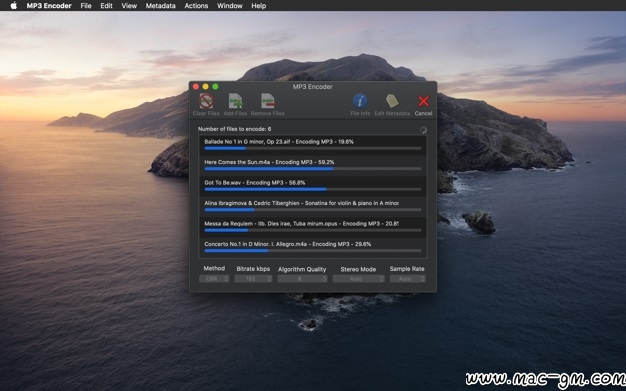
Task: Open the Bitrate kbps dropdown showing 192
Action: click(x=253, y=279)
